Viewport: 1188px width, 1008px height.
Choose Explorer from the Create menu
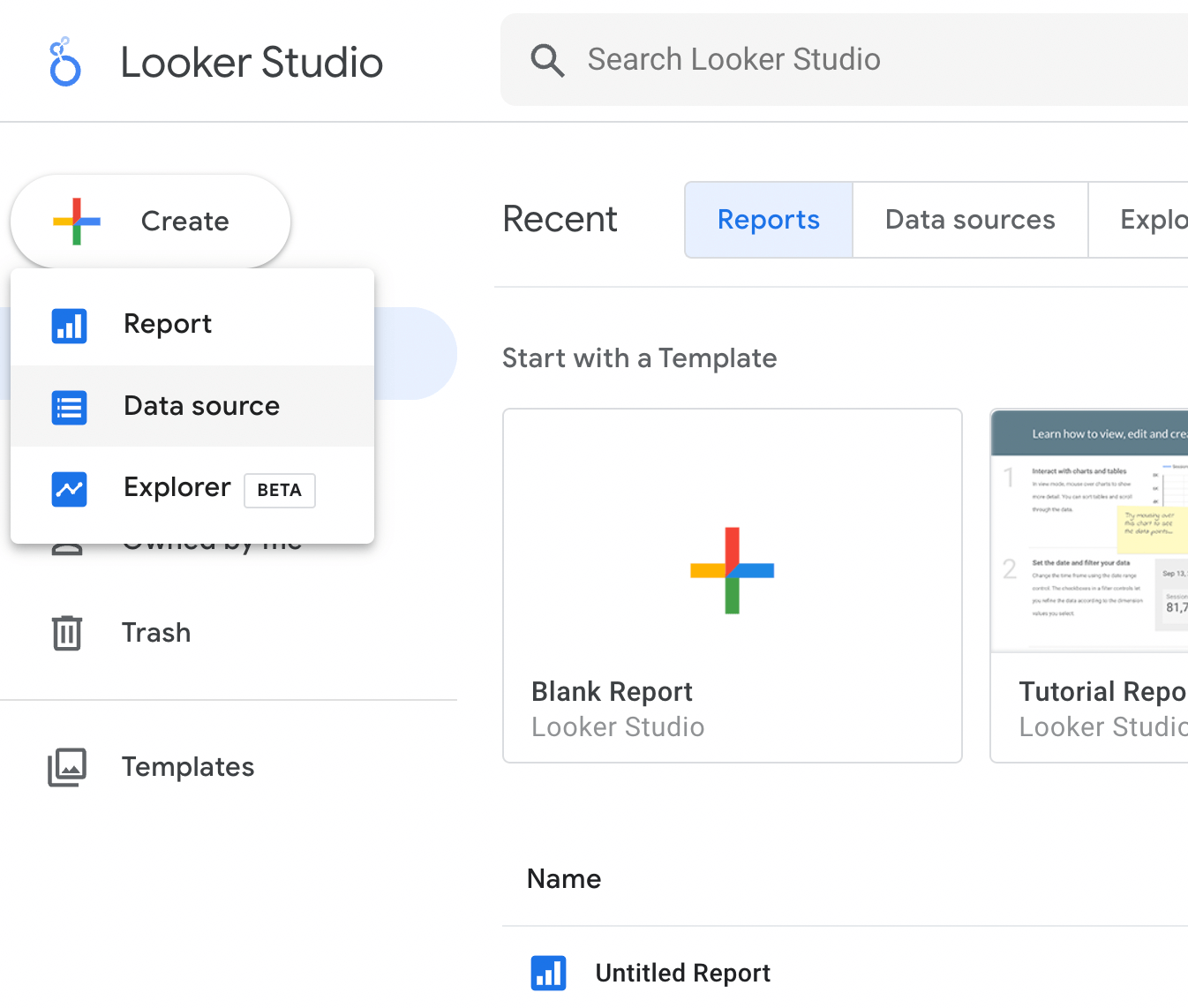click(192, 488)
